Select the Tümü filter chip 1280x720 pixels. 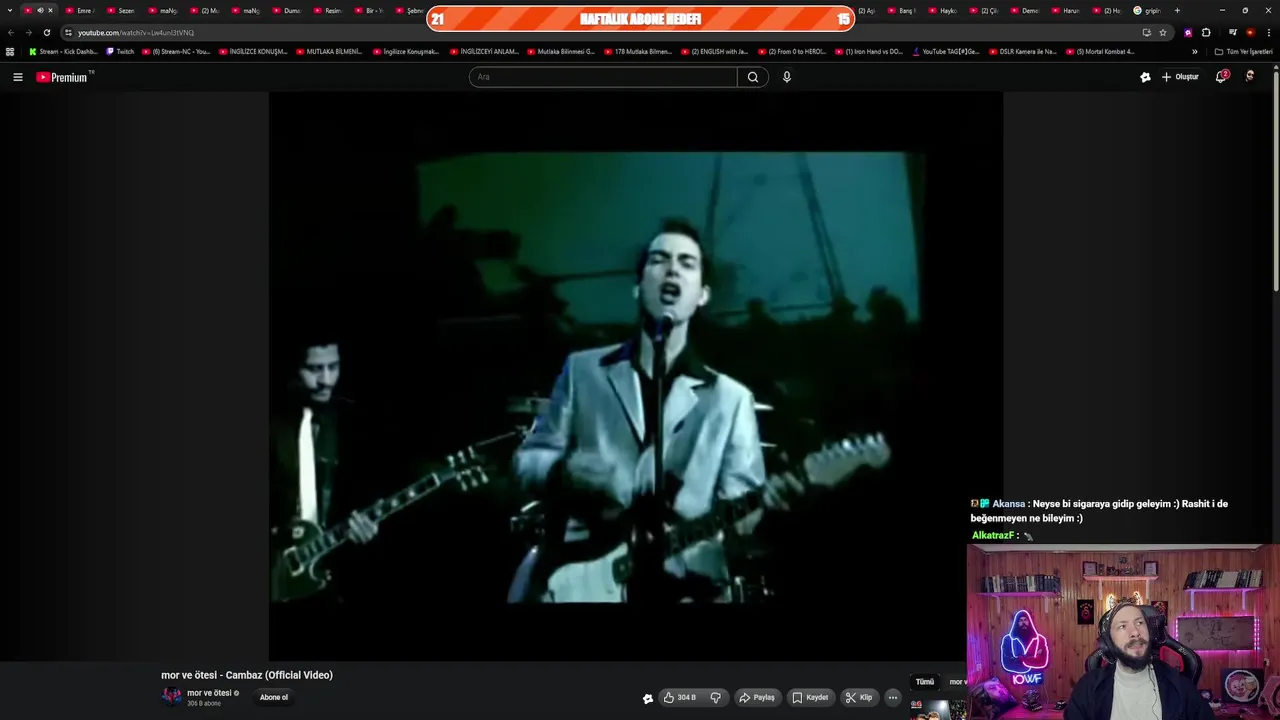[925, 682]
